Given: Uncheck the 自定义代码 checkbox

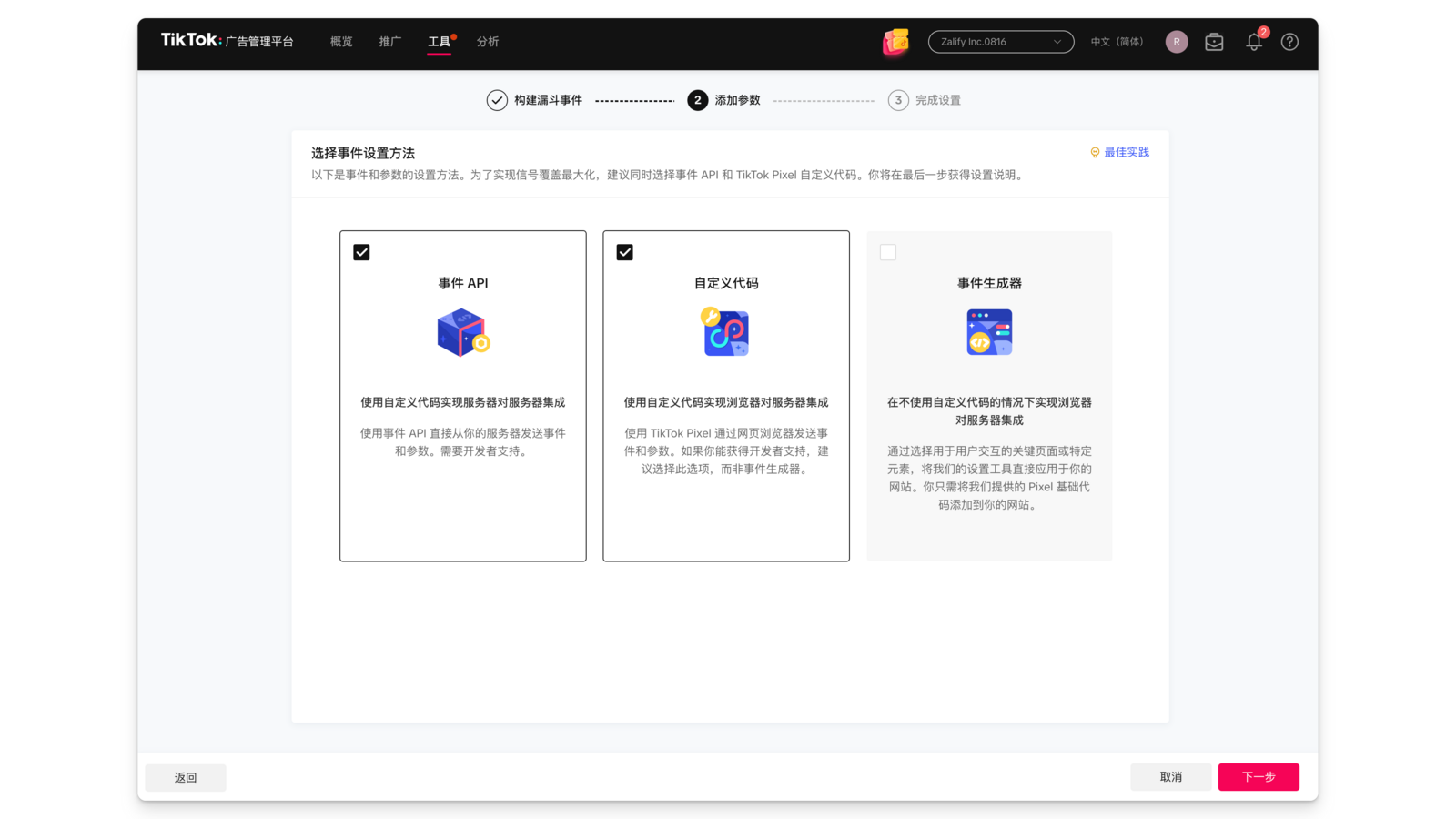Looking at the screenshot, I should (624, 252).
